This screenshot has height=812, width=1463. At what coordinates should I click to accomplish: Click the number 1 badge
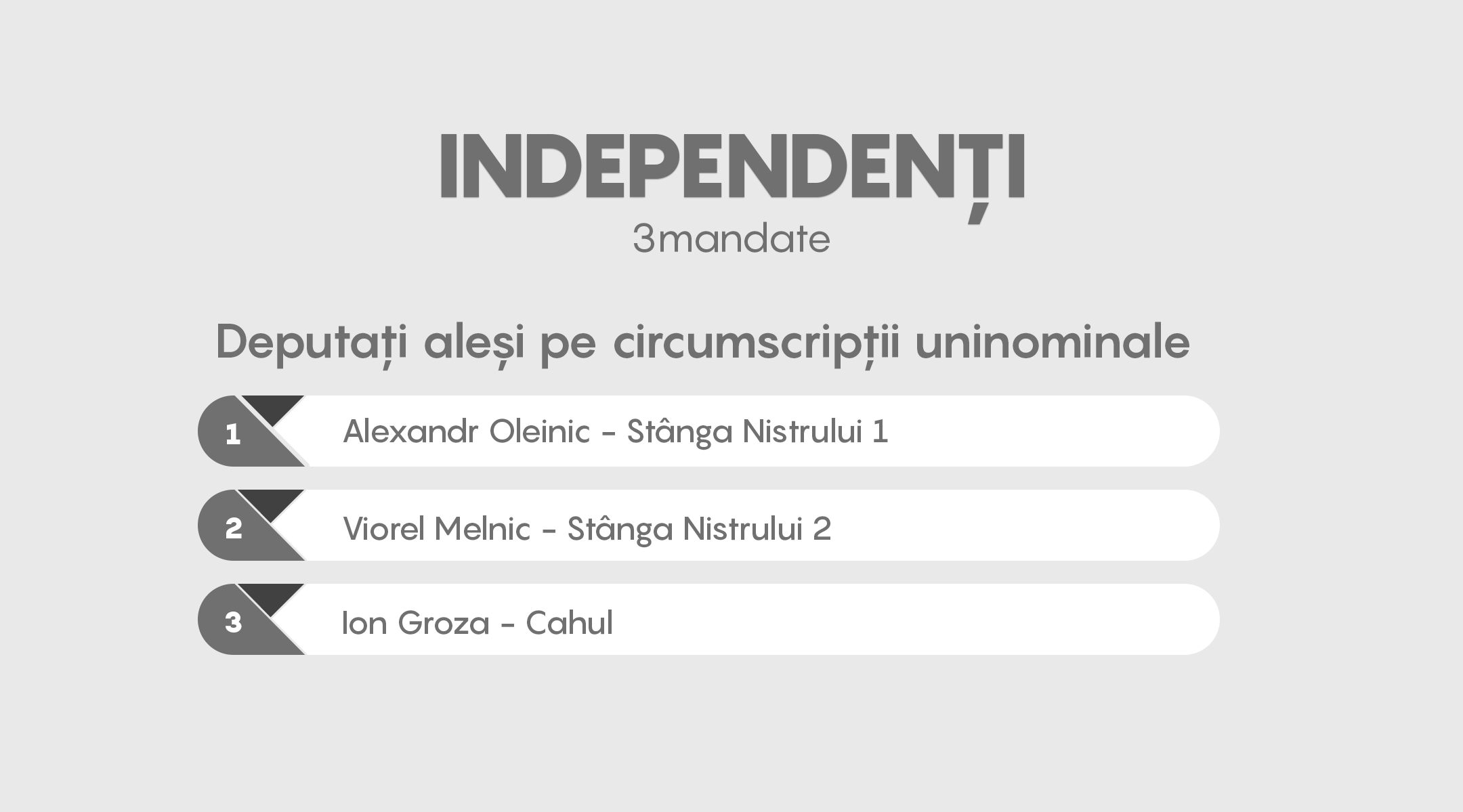tap(233, 434)
